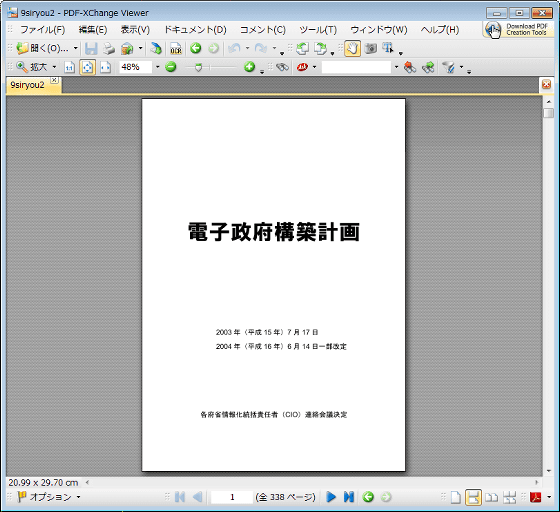This screenshot has height=512, width=560.
Task: Enable continuous page layout
Action: [x=473, y=497]
